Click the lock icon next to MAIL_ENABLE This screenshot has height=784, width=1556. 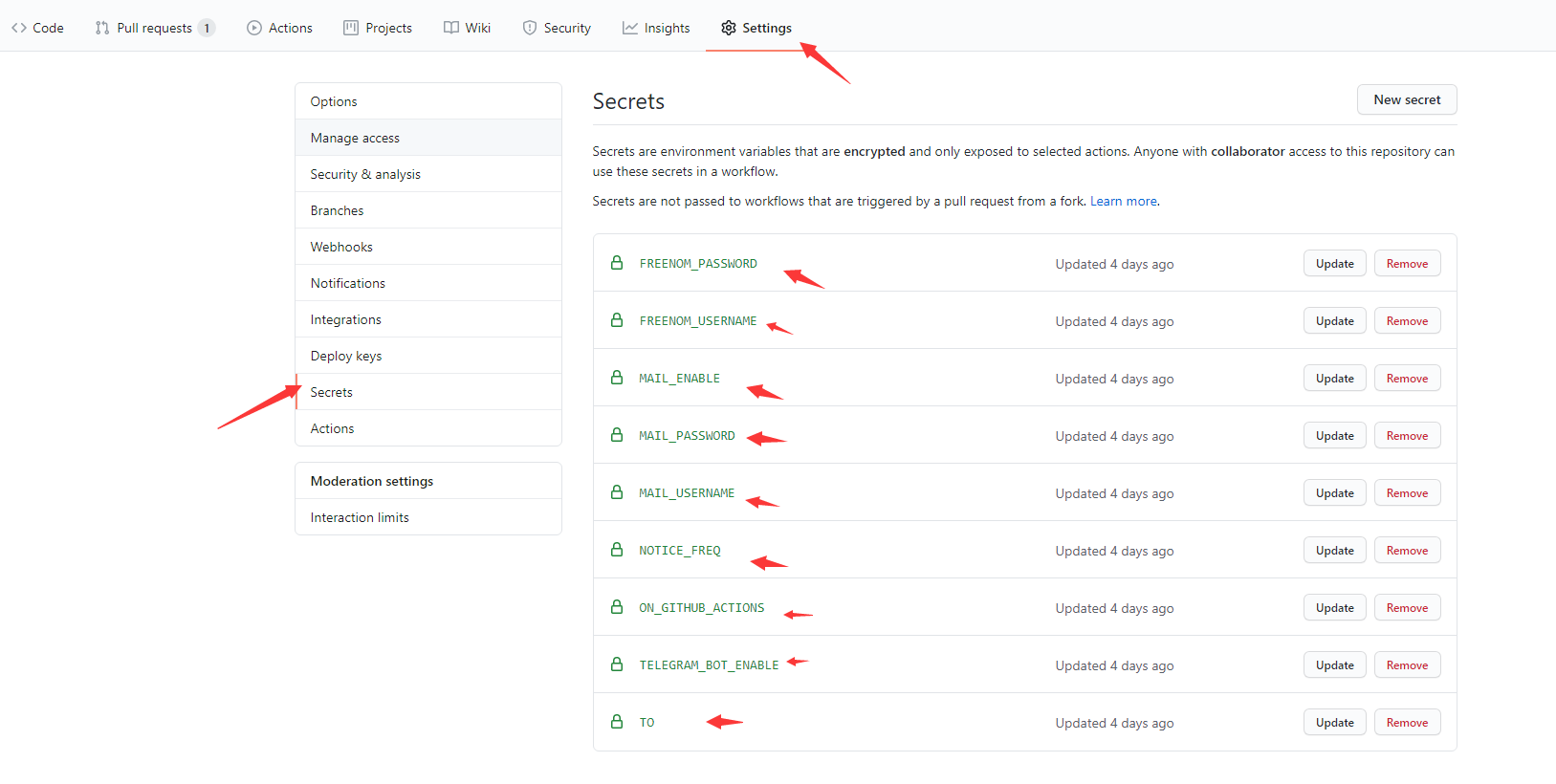point(617,378)
